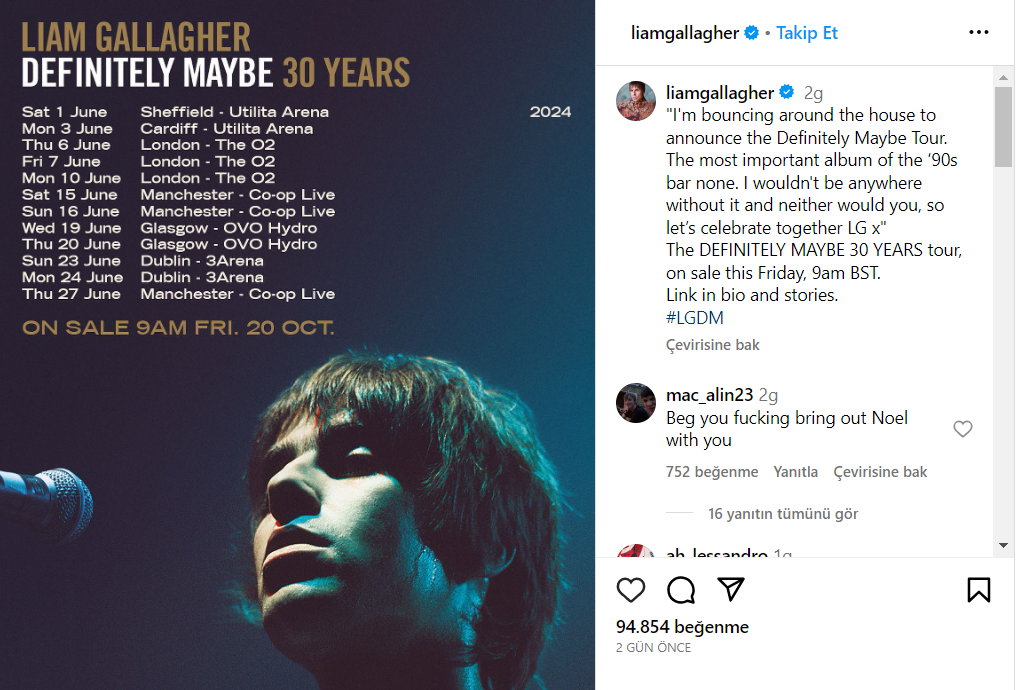
Task: Save the post with the bookmark icon
Action: coord(979,590)
